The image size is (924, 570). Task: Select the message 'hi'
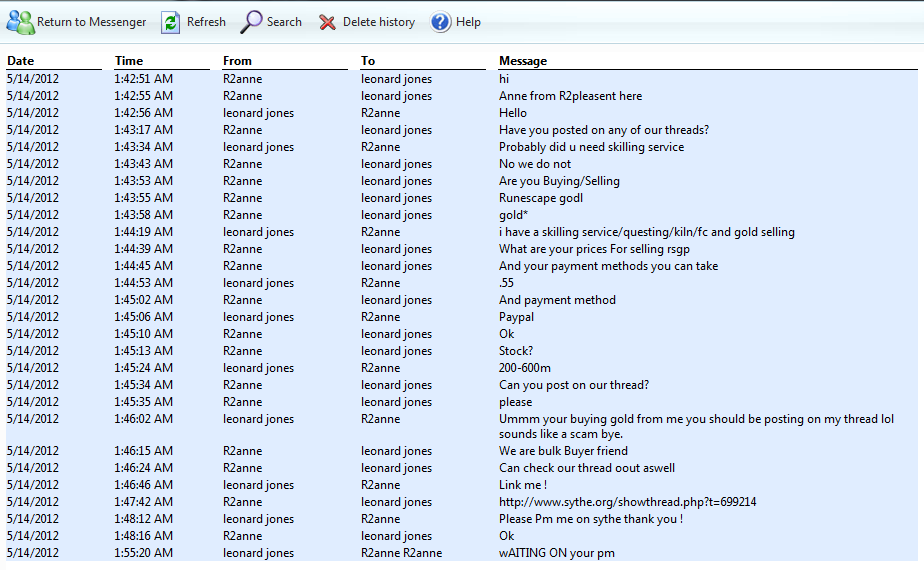click(504, 78)
